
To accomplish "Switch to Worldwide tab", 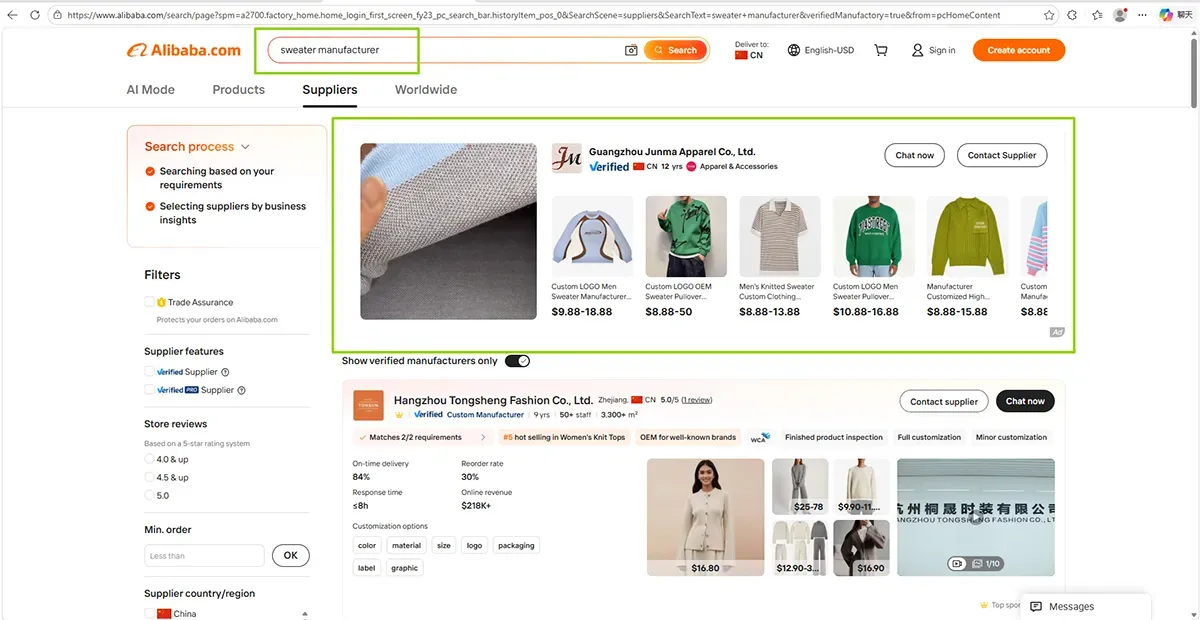I will coord(426,89).
